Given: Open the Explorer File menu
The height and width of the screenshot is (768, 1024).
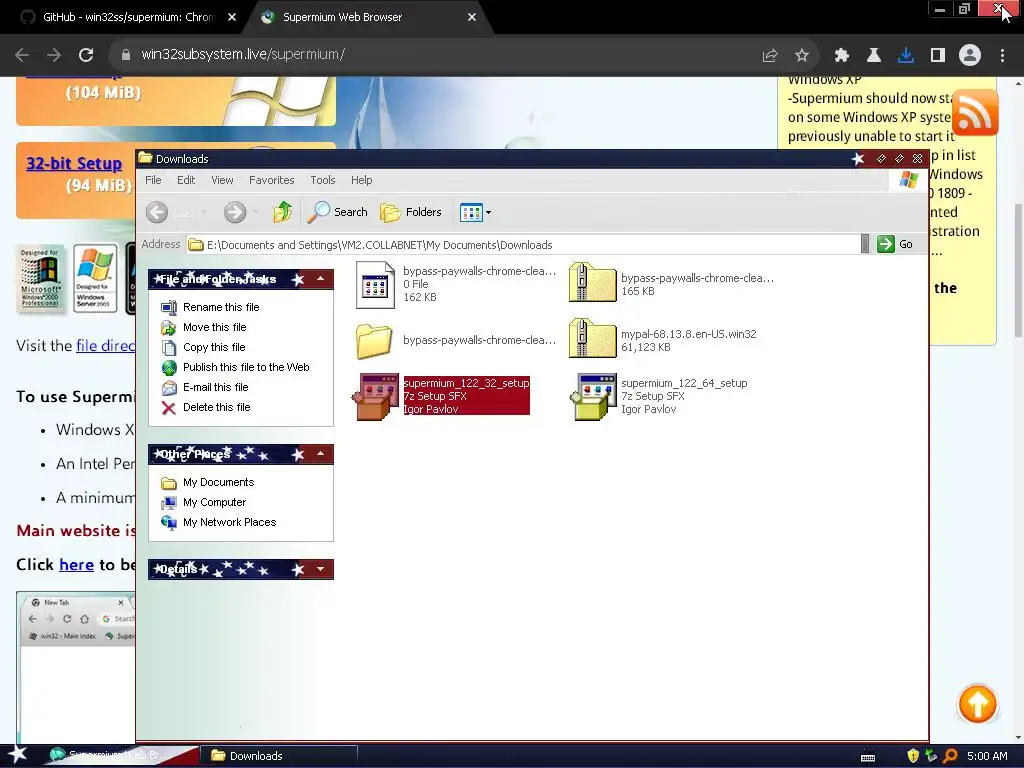Looking at the screenshot, I should [x=153, y=180].
